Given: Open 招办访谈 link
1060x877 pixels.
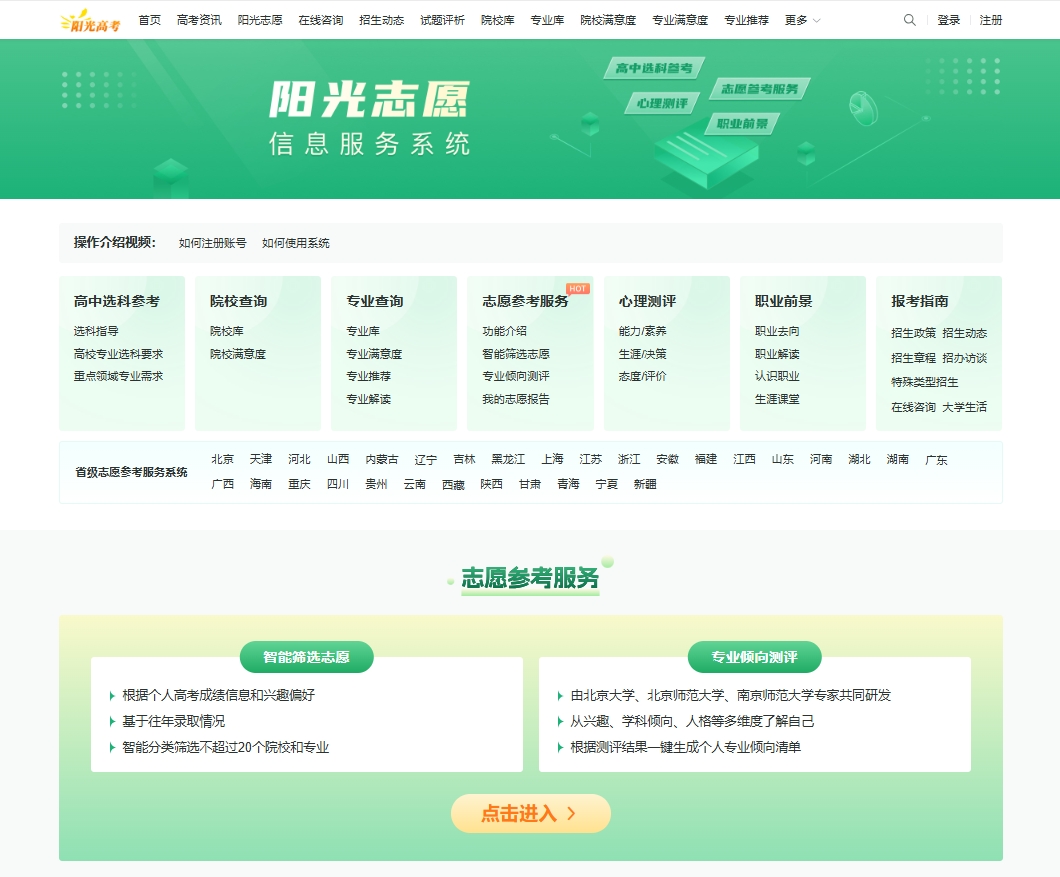Looking at the screenshot, I should click(965, 358).
